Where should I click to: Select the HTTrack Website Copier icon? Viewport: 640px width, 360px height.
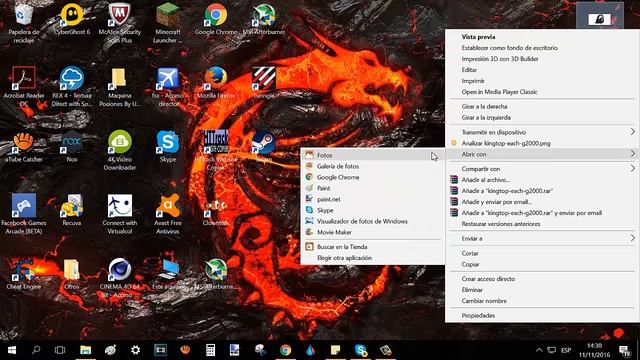point(216,151)
